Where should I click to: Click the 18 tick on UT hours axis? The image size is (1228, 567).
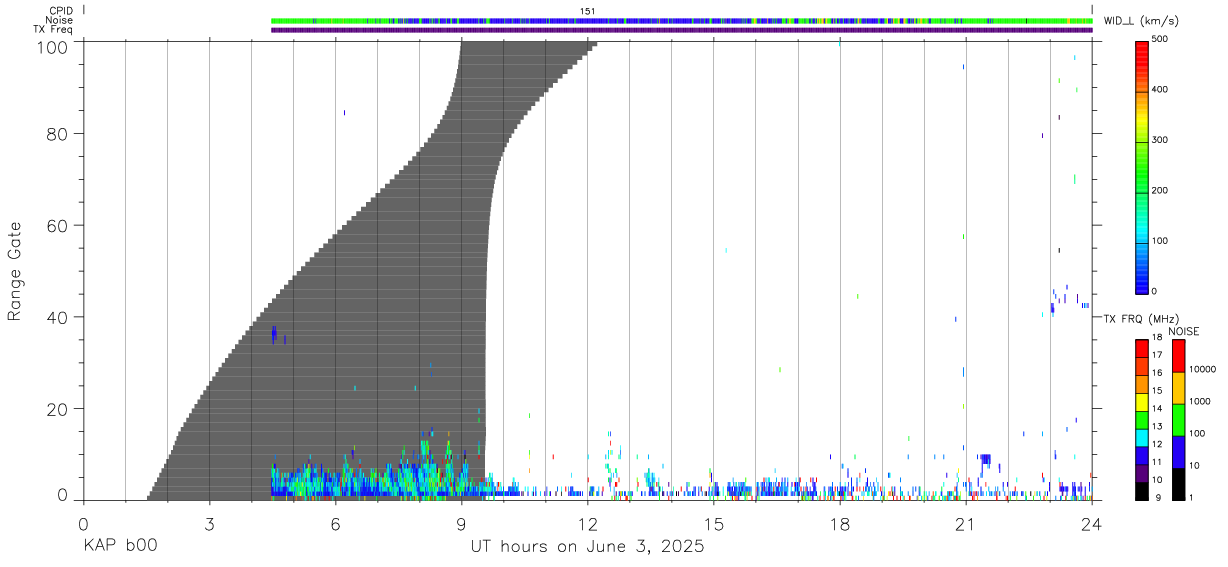pyautogui.click(x=840, y=523)
